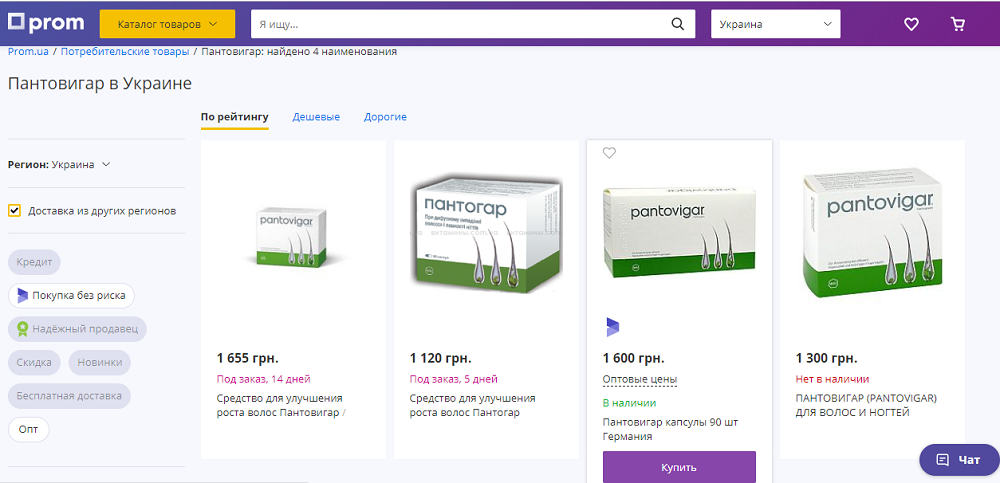Open favorites heart icon in header

click(x=911, y=24)
